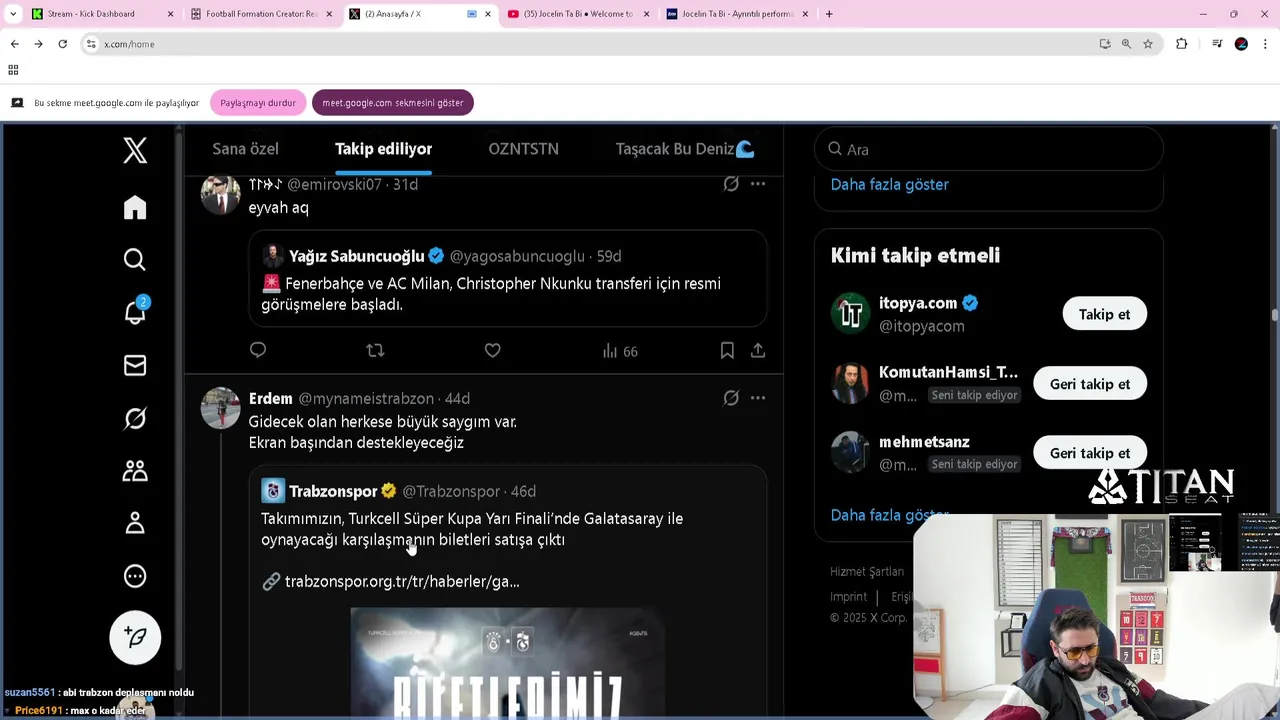Share the emirovski07 post
The image size is (1280, 720).
[x=758, y=350]
